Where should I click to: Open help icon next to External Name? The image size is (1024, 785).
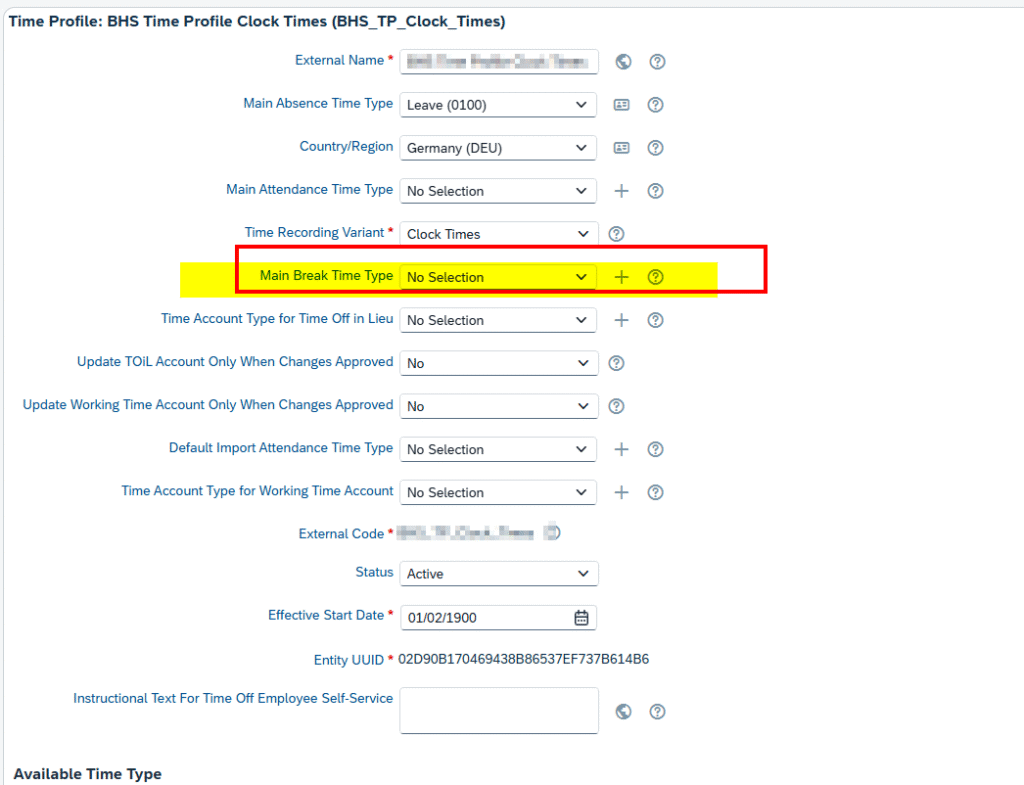coord(657,62)
